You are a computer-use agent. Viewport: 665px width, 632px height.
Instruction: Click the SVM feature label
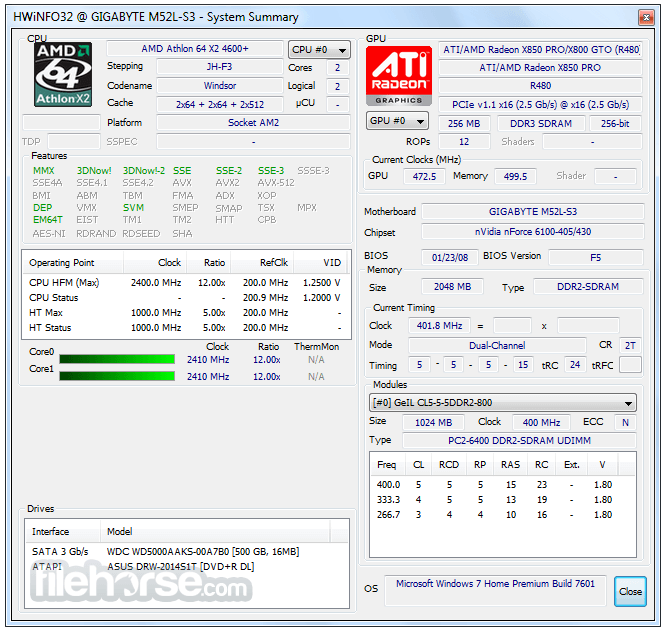click(133, 207)
